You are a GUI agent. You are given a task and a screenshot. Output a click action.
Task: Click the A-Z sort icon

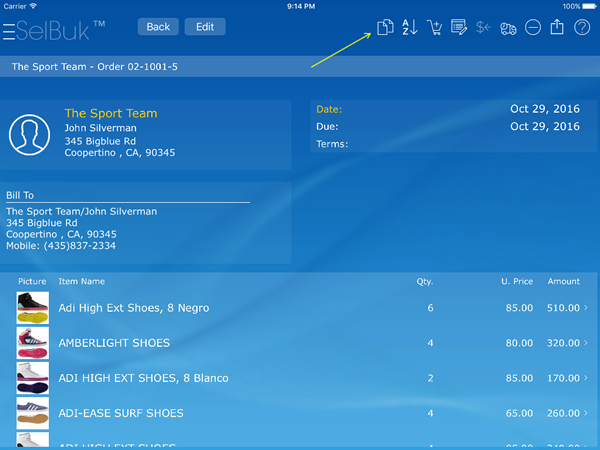click(x=410, y=27)
